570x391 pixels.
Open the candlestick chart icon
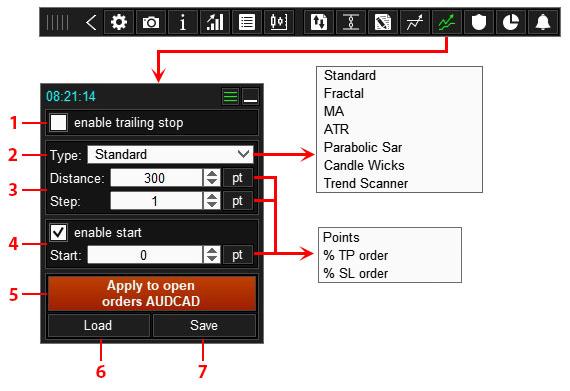tap(279, 22)
